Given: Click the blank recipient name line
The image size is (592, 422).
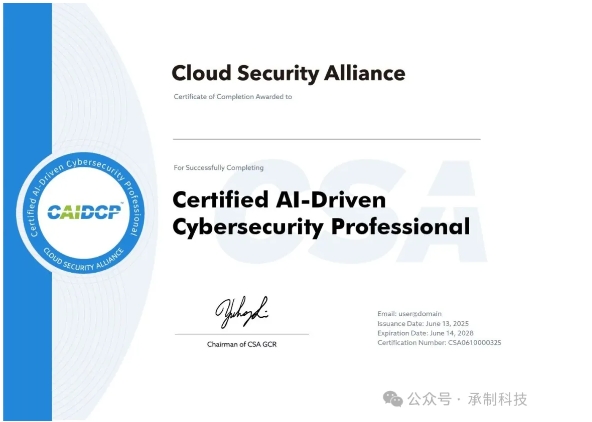Looking at the screenshot, I should 327,139.
